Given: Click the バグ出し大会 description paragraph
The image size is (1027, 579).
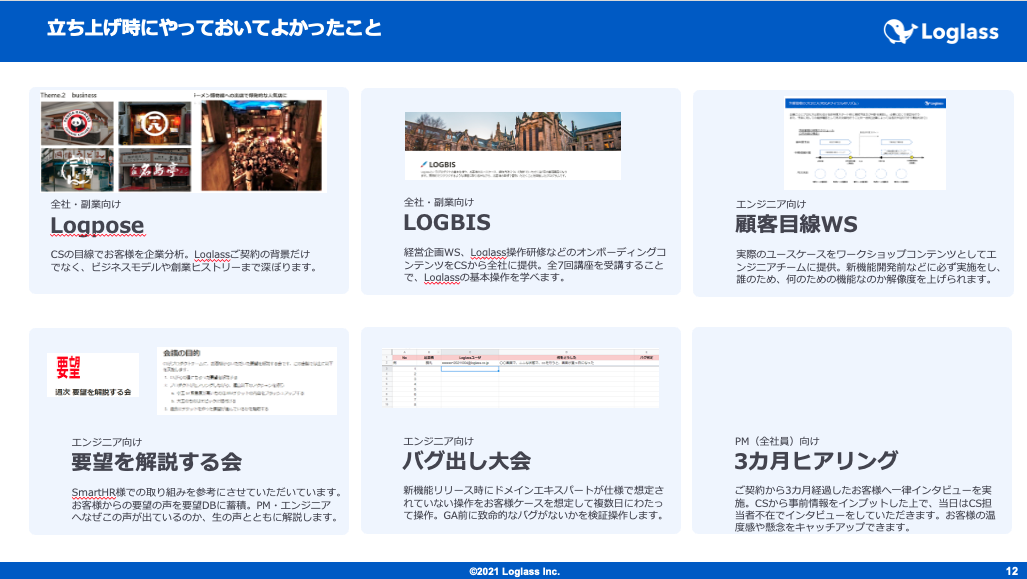Looking at the screenshot, I should click(534, 502).
